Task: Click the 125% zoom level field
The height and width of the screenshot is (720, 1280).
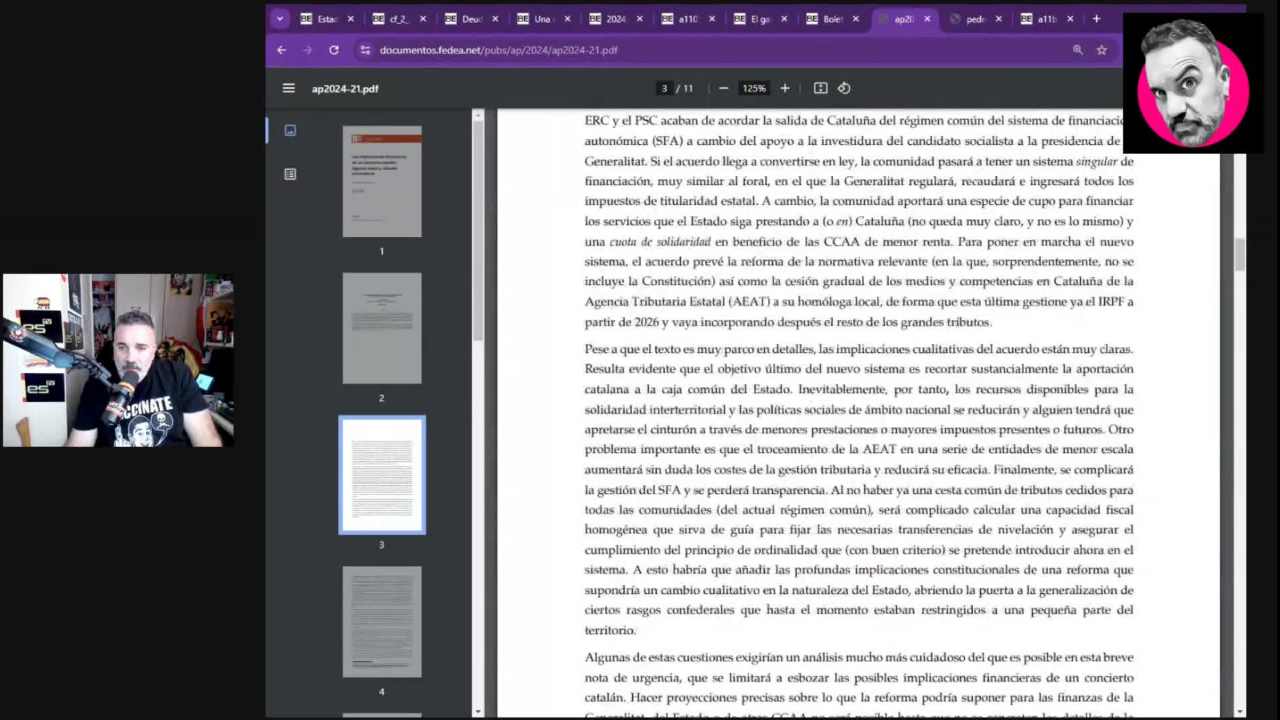Action: (x=753, y=88)
